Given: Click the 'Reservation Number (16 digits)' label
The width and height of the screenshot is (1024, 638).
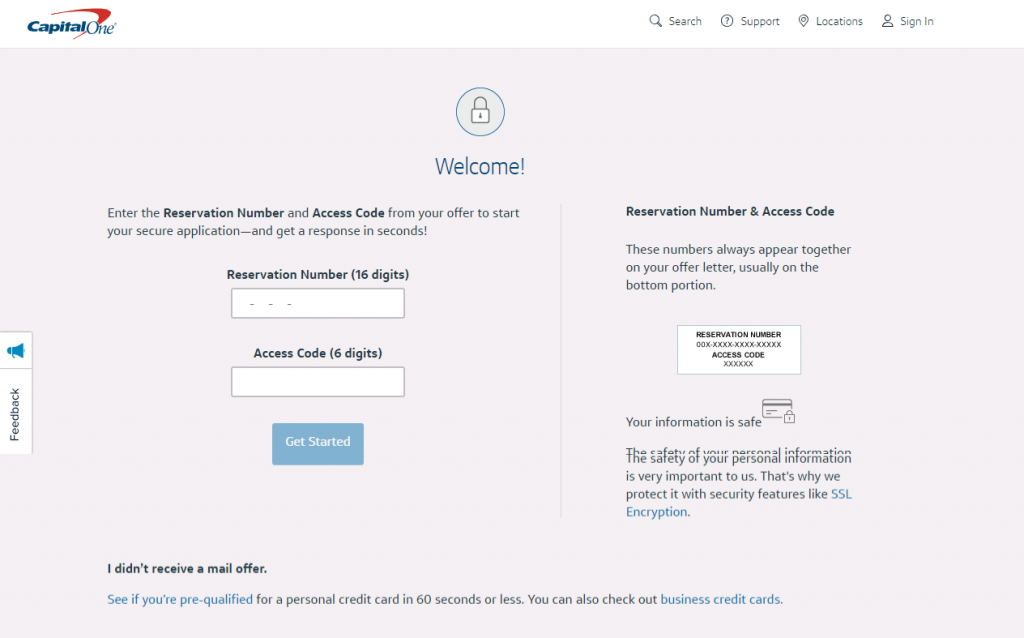Looking at the screenshot, I should (x=317, y=274).
